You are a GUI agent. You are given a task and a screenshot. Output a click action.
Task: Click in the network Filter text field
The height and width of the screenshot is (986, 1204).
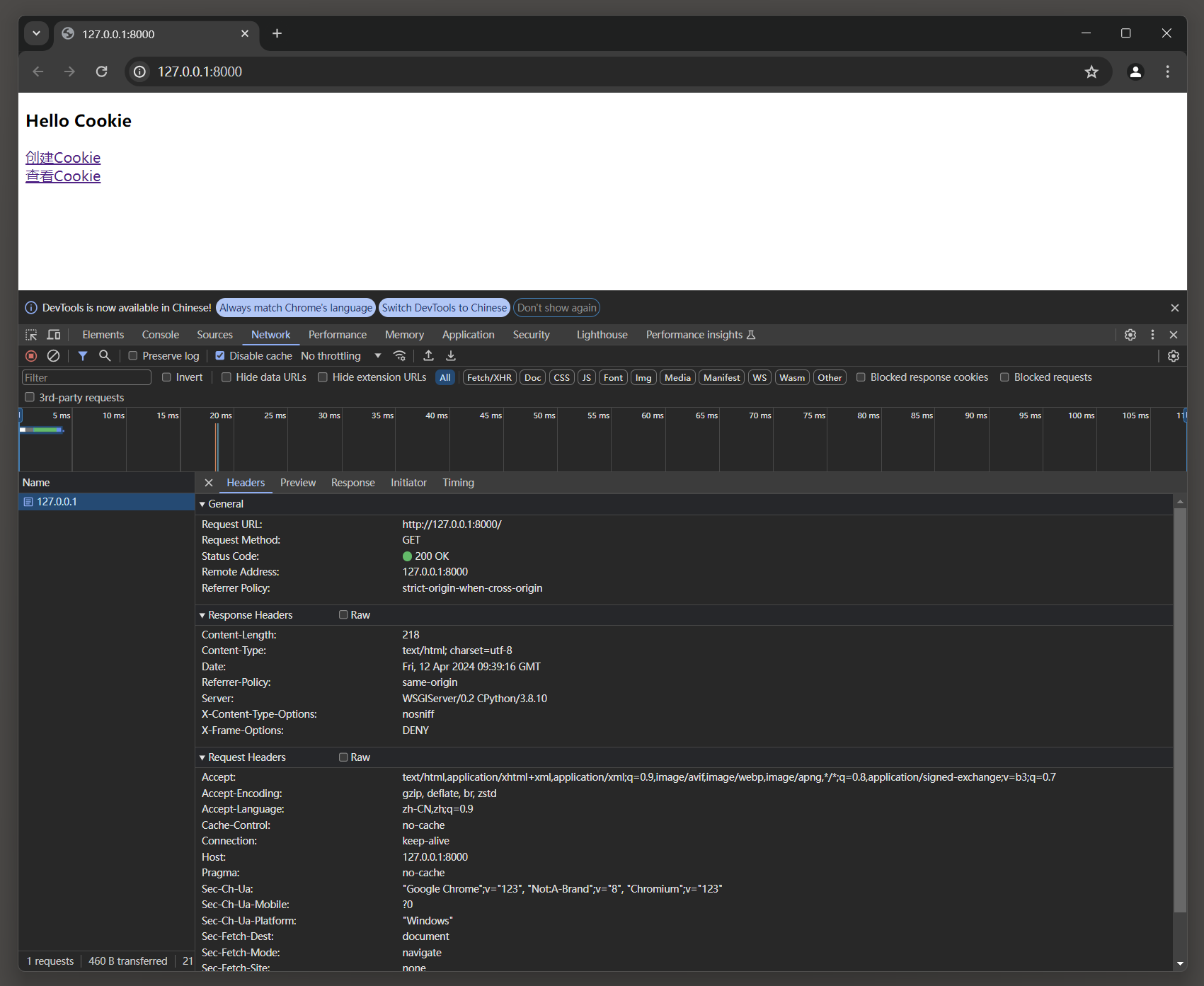pos(86,377)
